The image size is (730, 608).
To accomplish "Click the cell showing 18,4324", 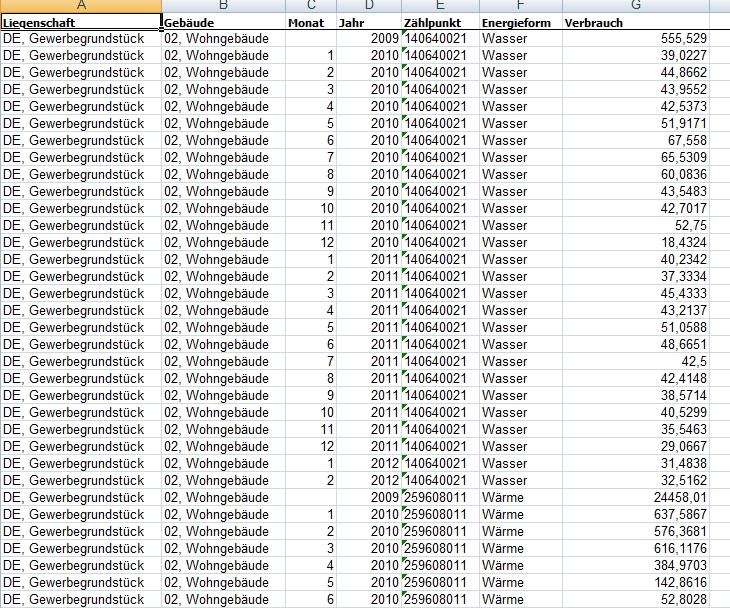I will (635, 242).
